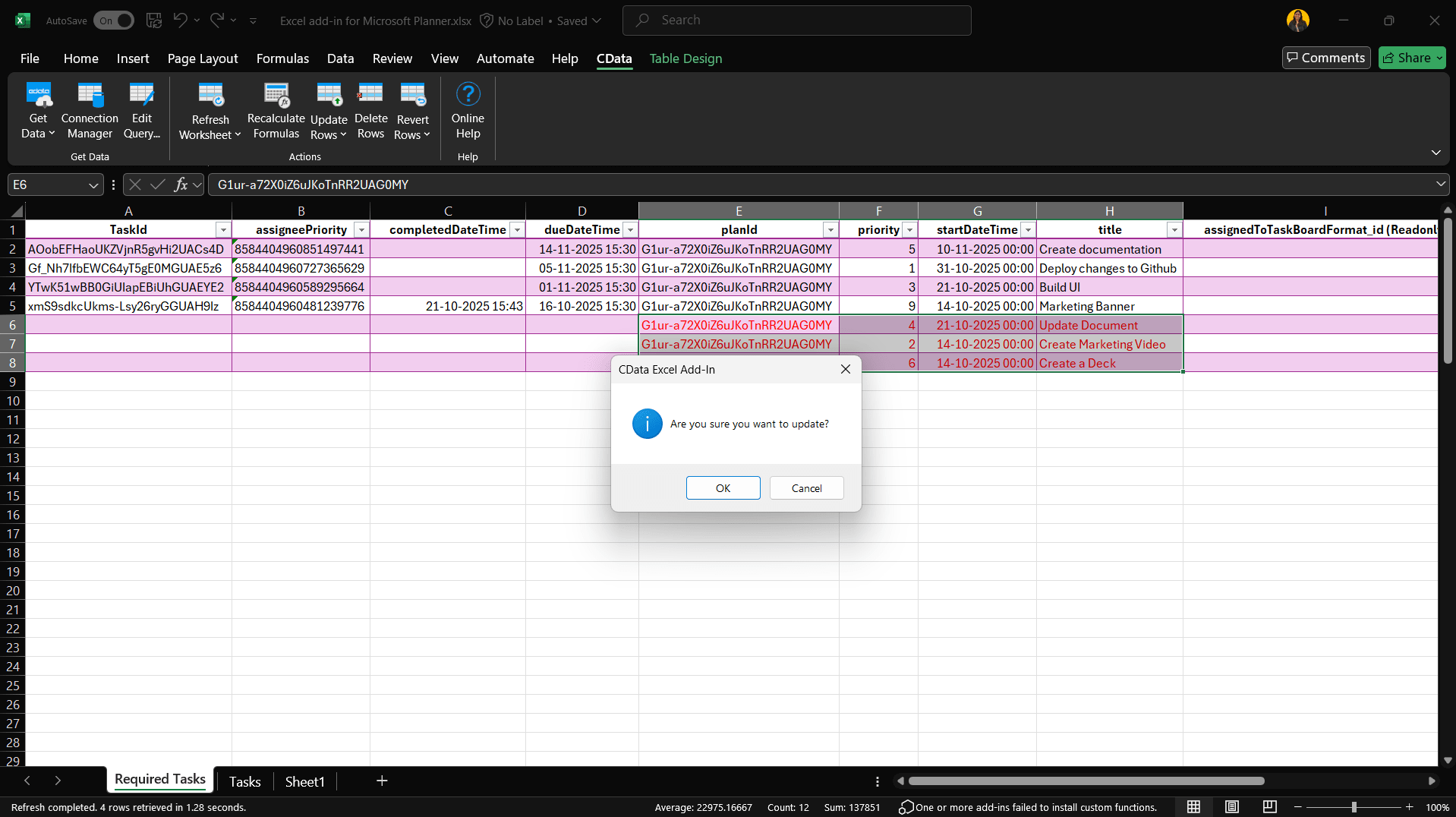Image resolution: width=1456 pixels, height=817 pixels.
Task: Switch to Page Layout view in status bar
Action: [x=1231, y=807]
